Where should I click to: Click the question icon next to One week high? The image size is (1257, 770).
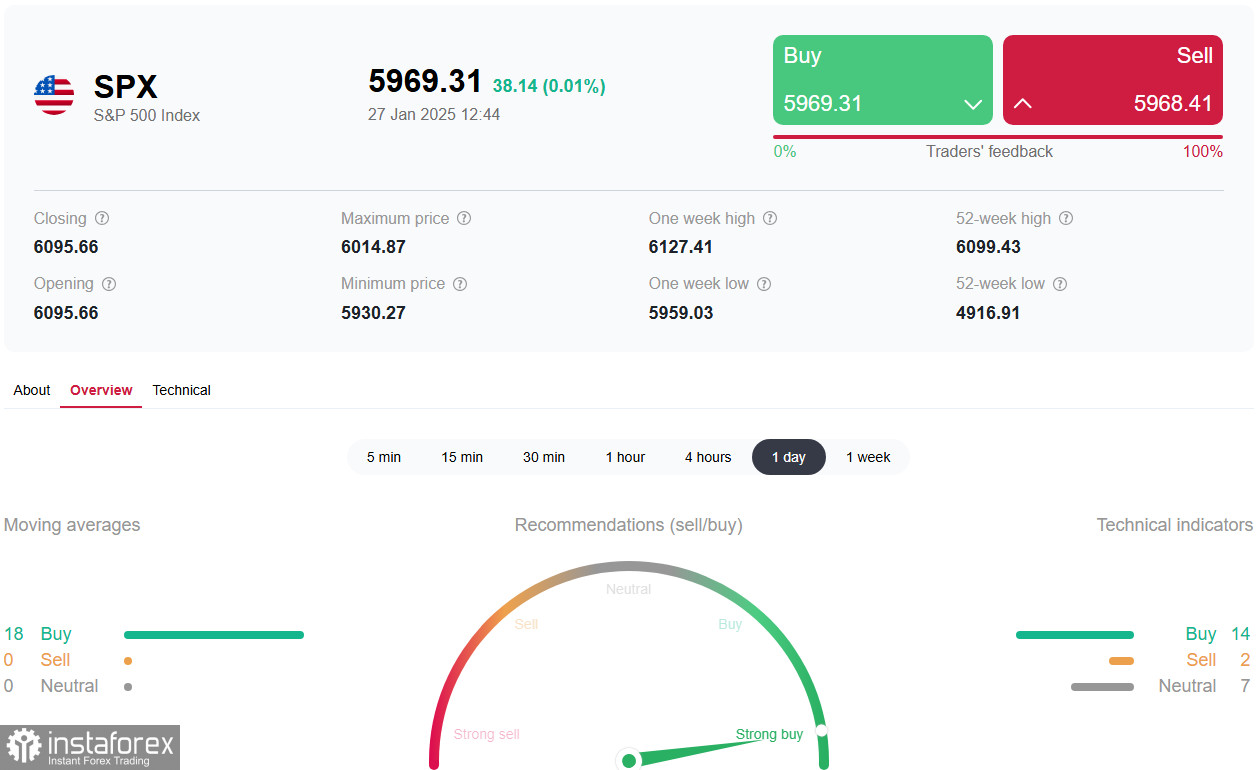click(770, 218)
